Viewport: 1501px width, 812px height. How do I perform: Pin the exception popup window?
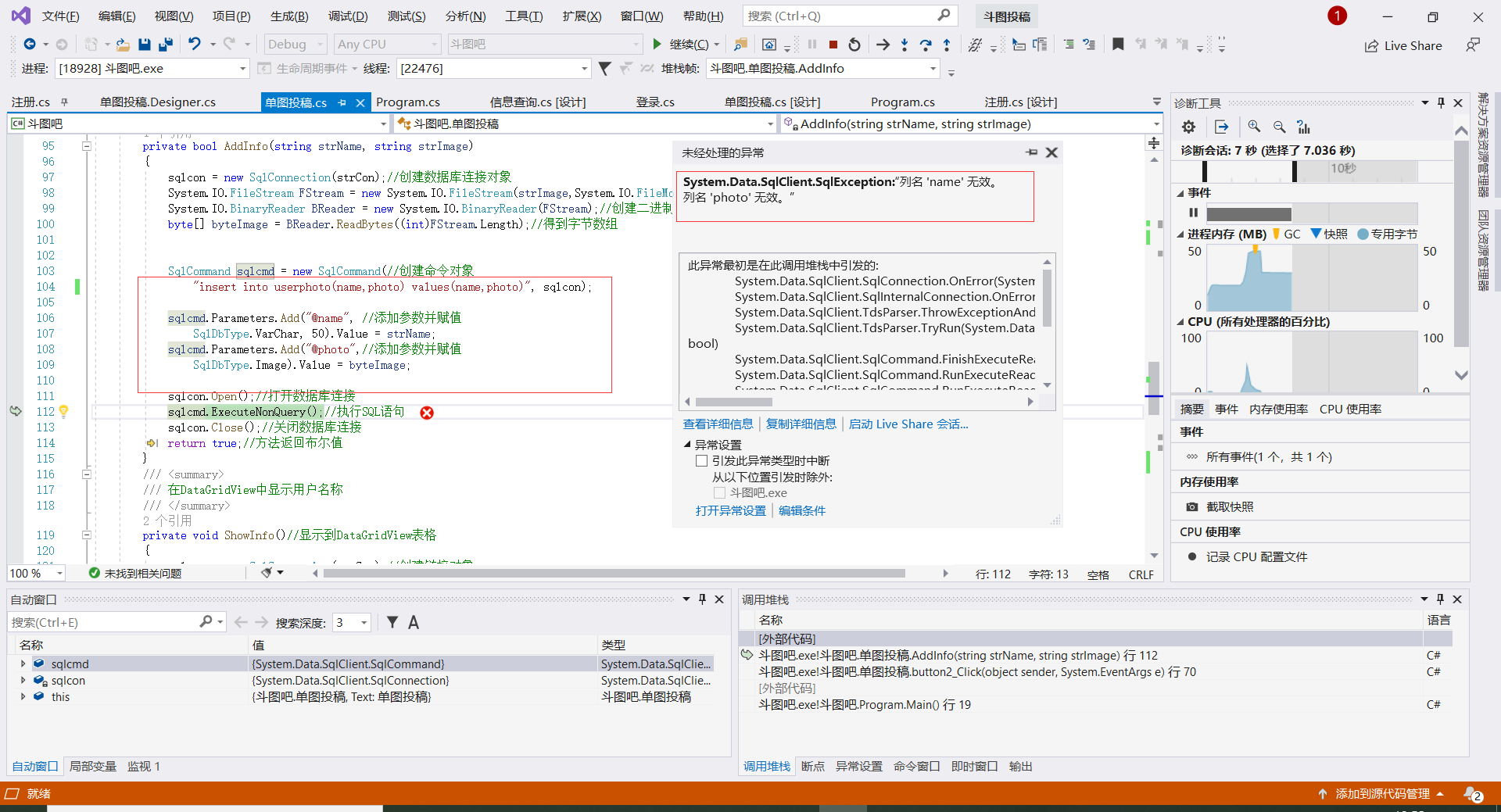point(1032,152)
